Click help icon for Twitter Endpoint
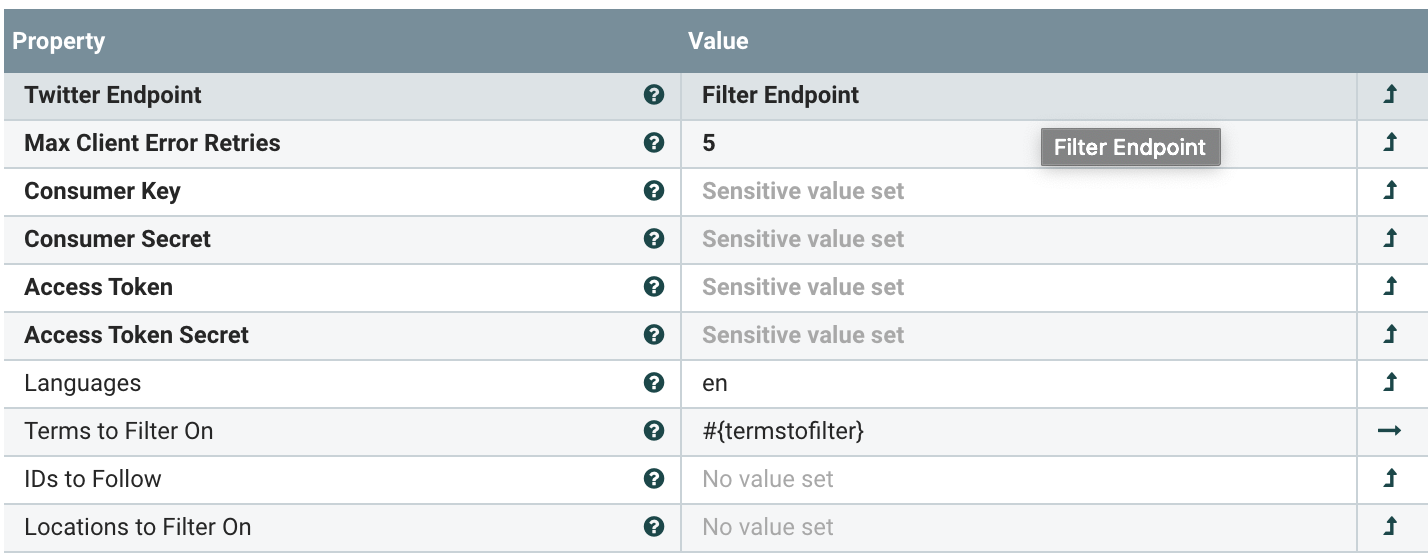1428x553 pixels. point(654,95)
